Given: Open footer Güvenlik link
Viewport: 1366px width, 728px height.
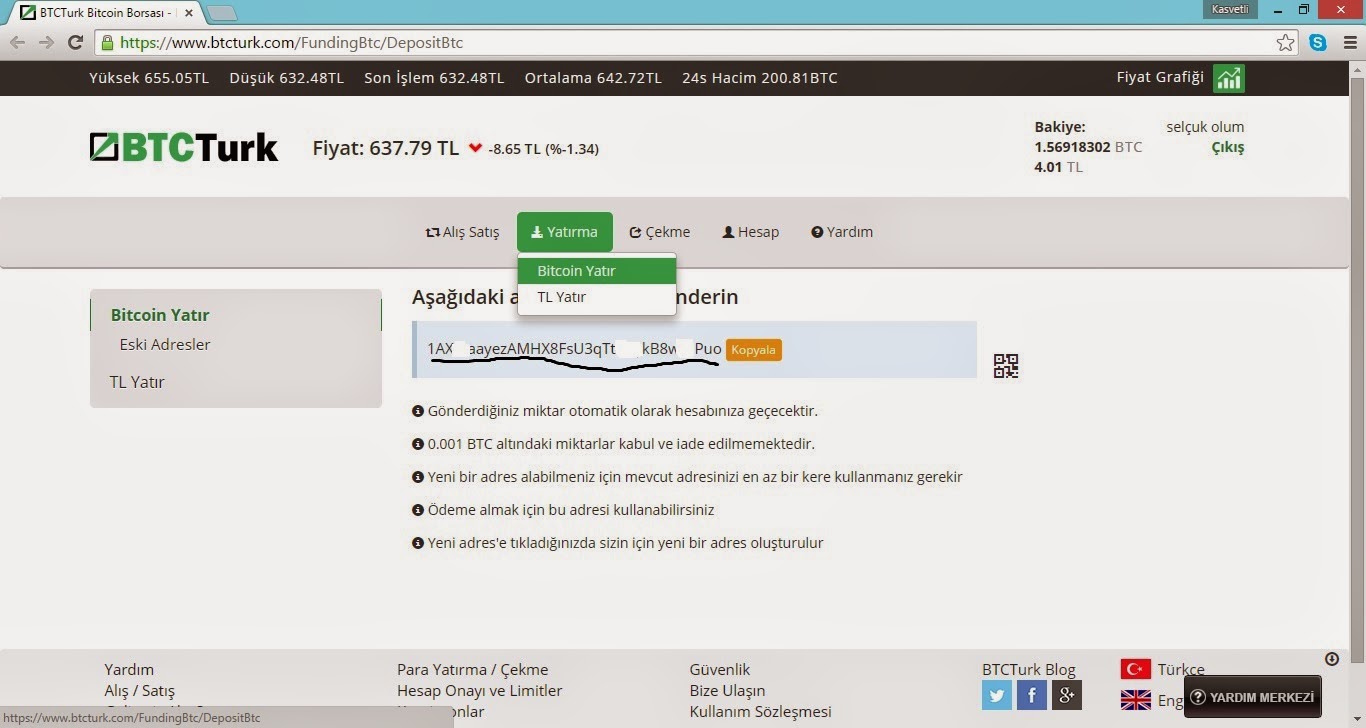Looking at the screenshot, I should (x=720, y=670).
